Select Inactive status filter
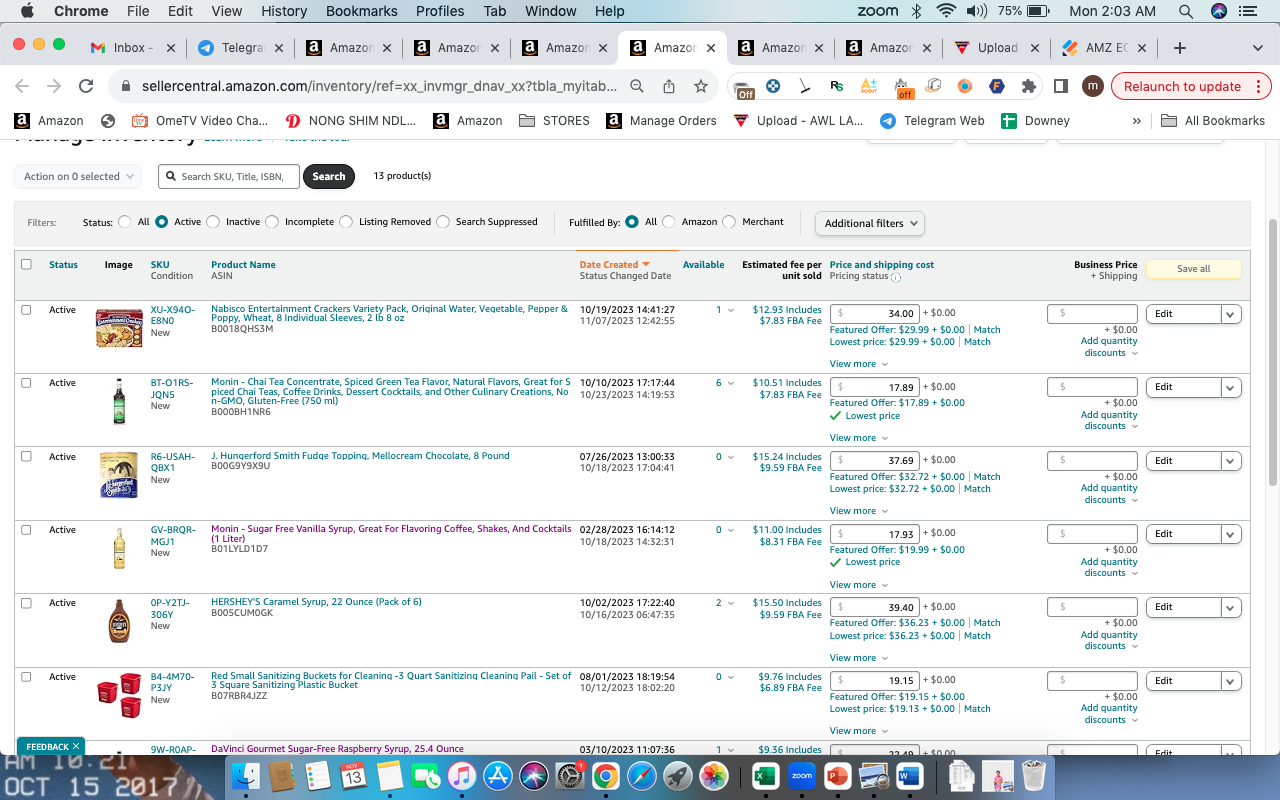 click(x=212, y=222)
